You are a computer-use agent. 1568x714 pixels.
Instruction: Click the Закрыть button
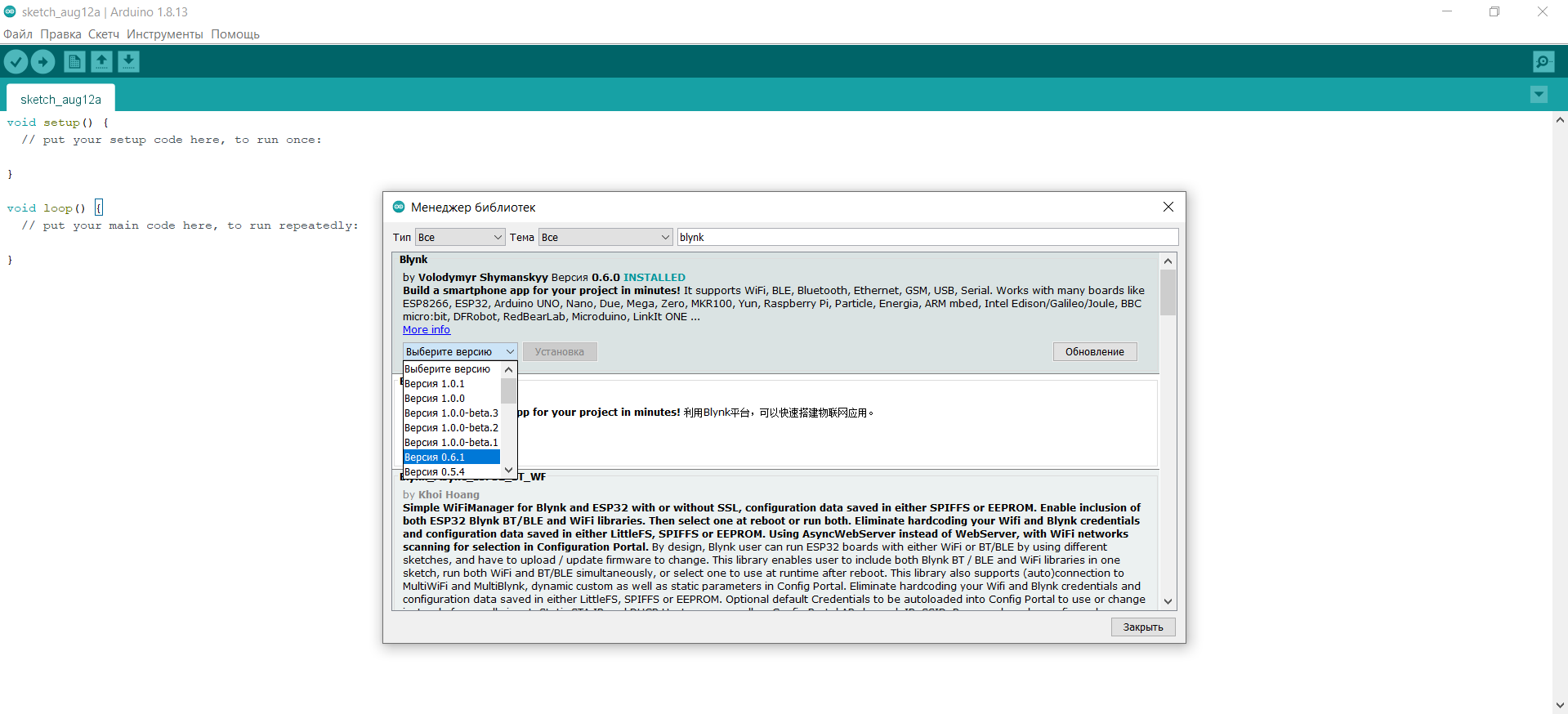click(1143, 627)
